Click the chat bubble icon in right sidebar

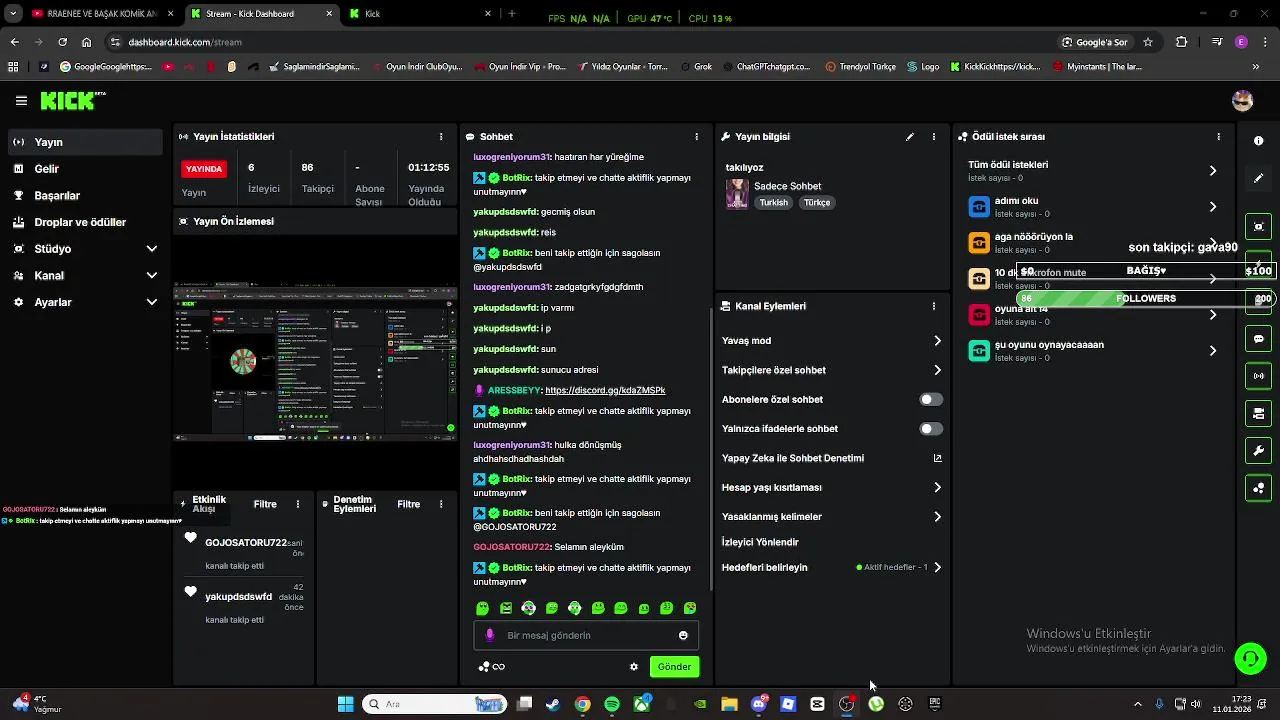(1259, 339)
